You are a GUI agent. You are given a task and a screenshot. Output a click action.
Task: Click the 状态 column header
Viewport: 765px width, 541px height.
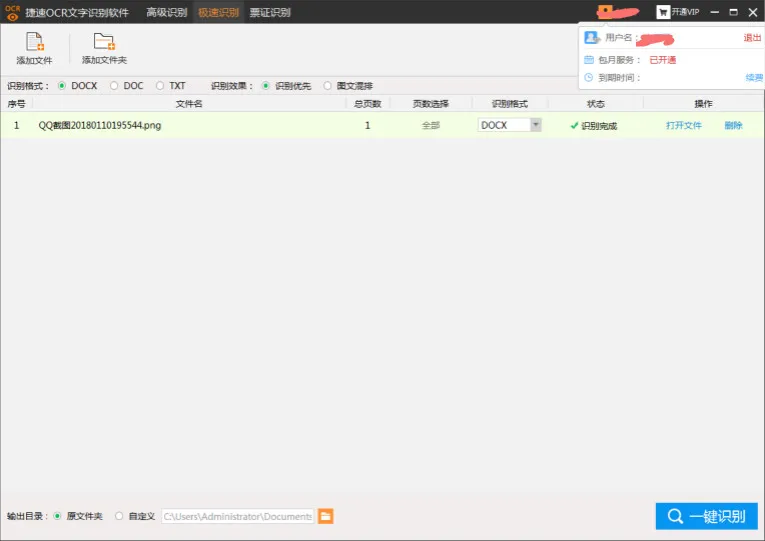pyautogui.click(x=596, y=104)
